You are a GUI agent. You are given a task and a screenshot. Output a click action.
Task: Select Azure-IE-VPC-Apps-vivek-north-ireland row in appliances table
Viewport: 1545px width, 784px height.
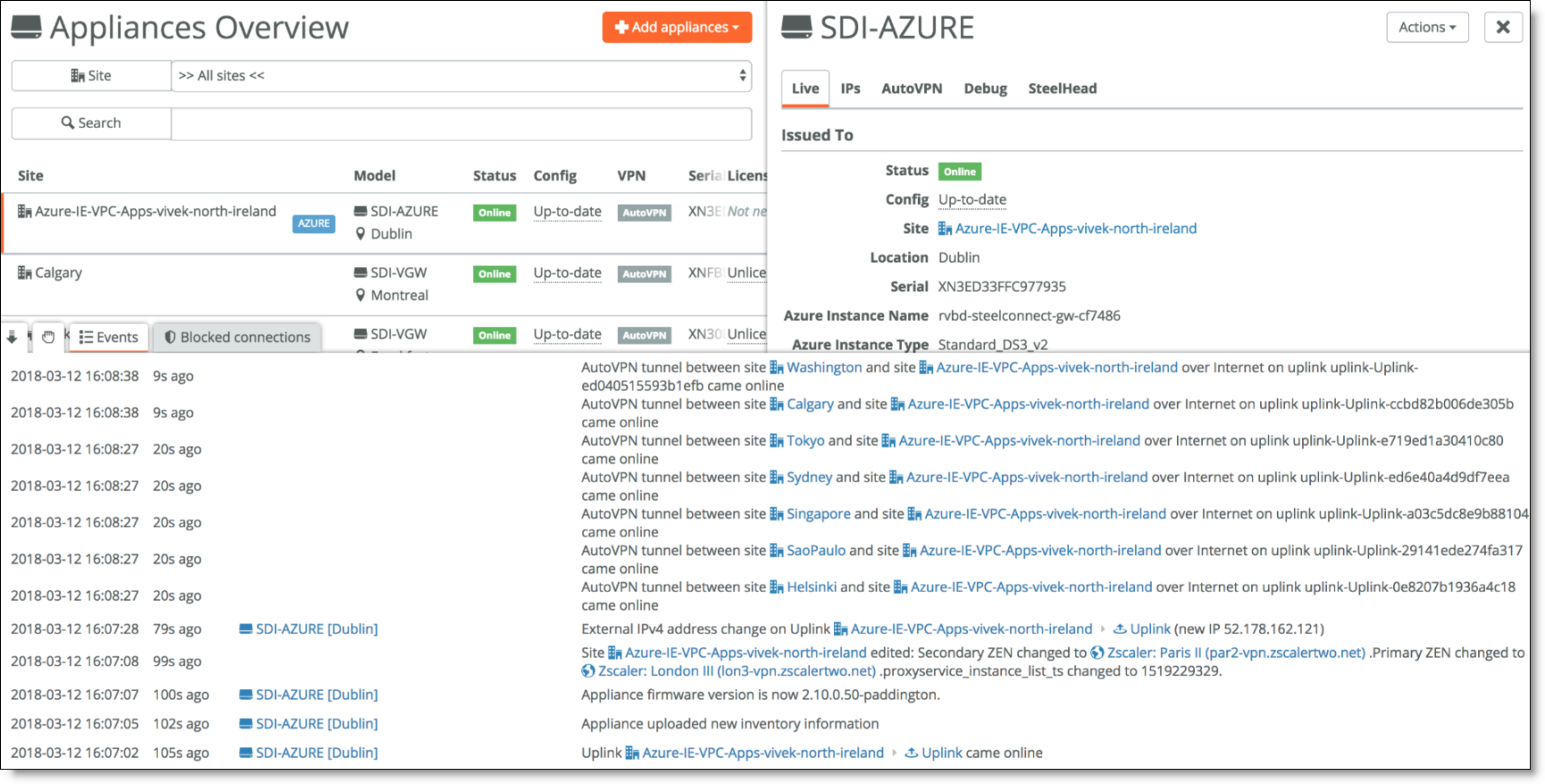(384, 223)
